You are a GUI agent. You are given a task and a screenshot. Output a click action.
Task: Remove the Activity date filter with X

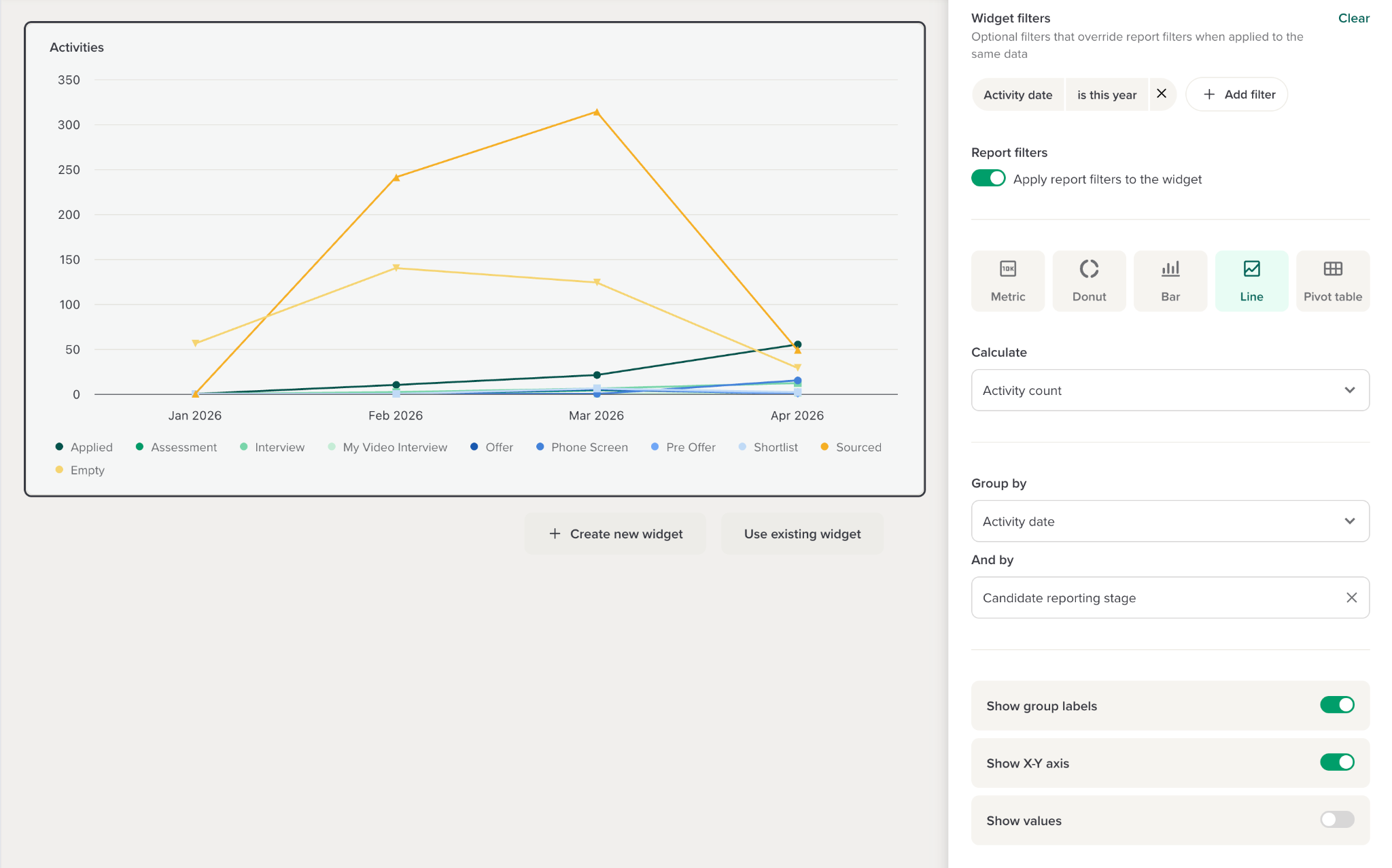click(1162, 94)
